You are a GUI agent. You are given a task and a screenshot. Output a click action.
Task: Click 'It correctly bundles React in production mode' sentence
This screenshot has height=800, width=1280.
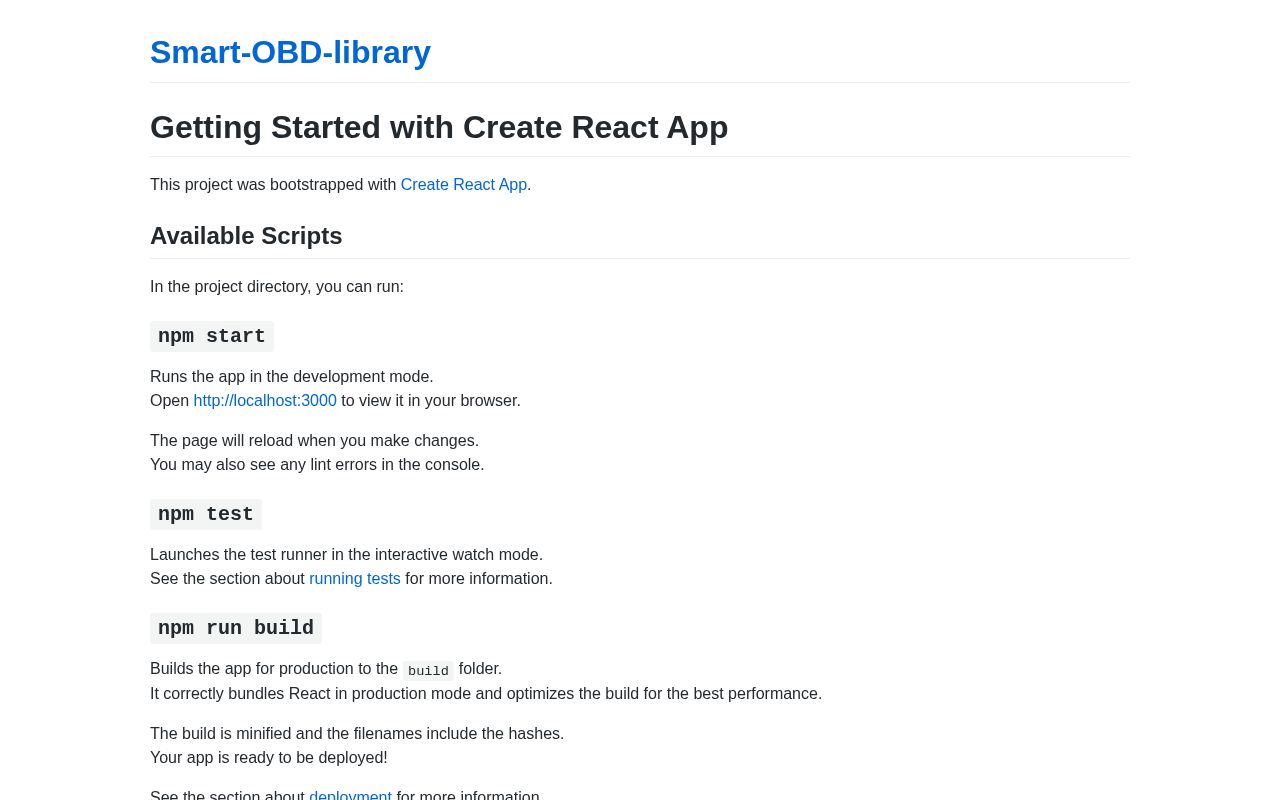(486, 694)
